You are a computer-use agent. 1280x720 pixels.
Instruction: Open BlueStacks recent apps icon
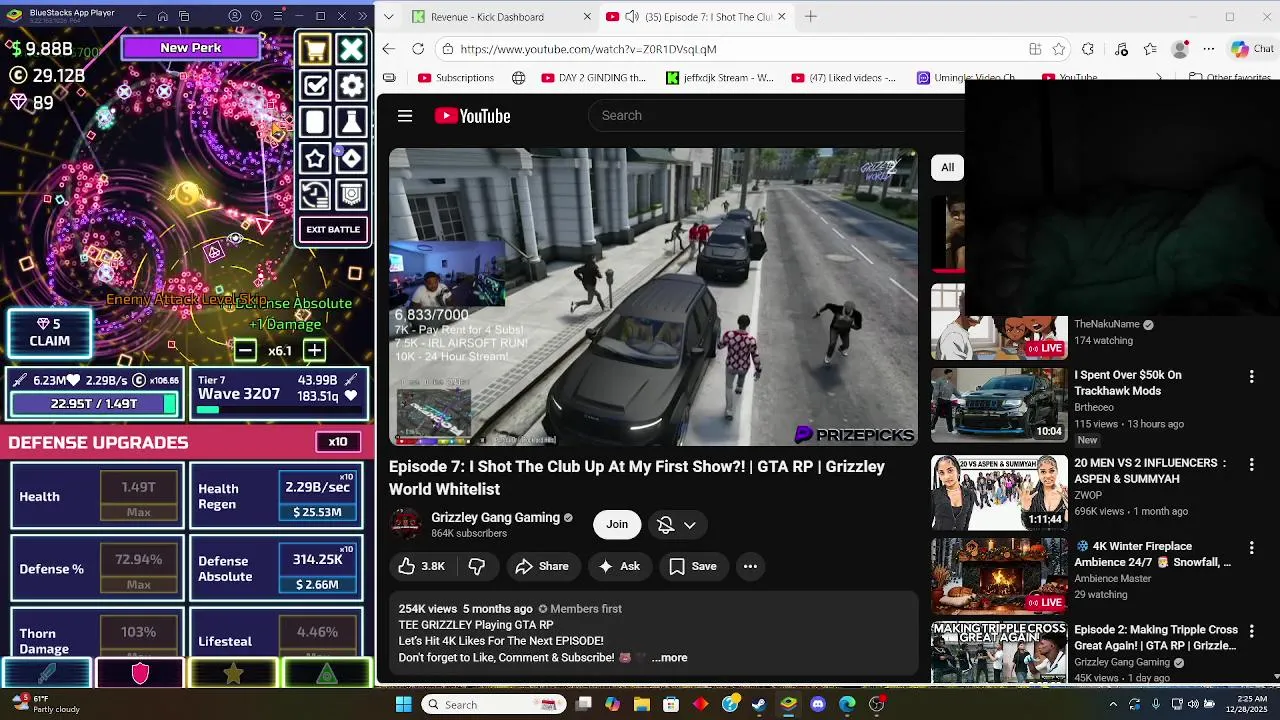pyautogui.click(x=184, y=16)
